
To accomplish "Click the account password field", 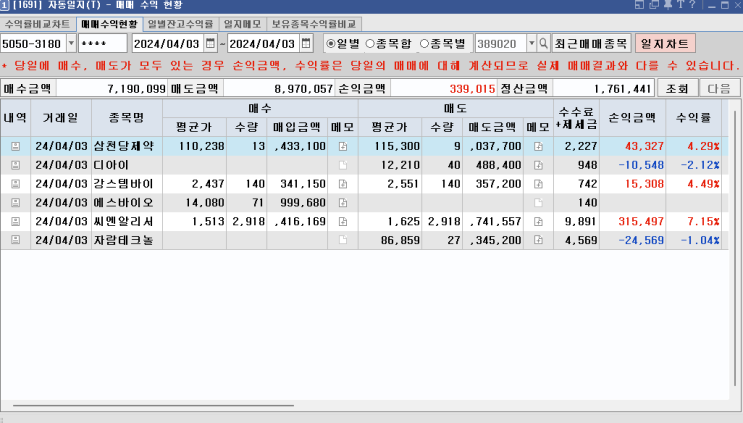I will click(x=103, y=44).
